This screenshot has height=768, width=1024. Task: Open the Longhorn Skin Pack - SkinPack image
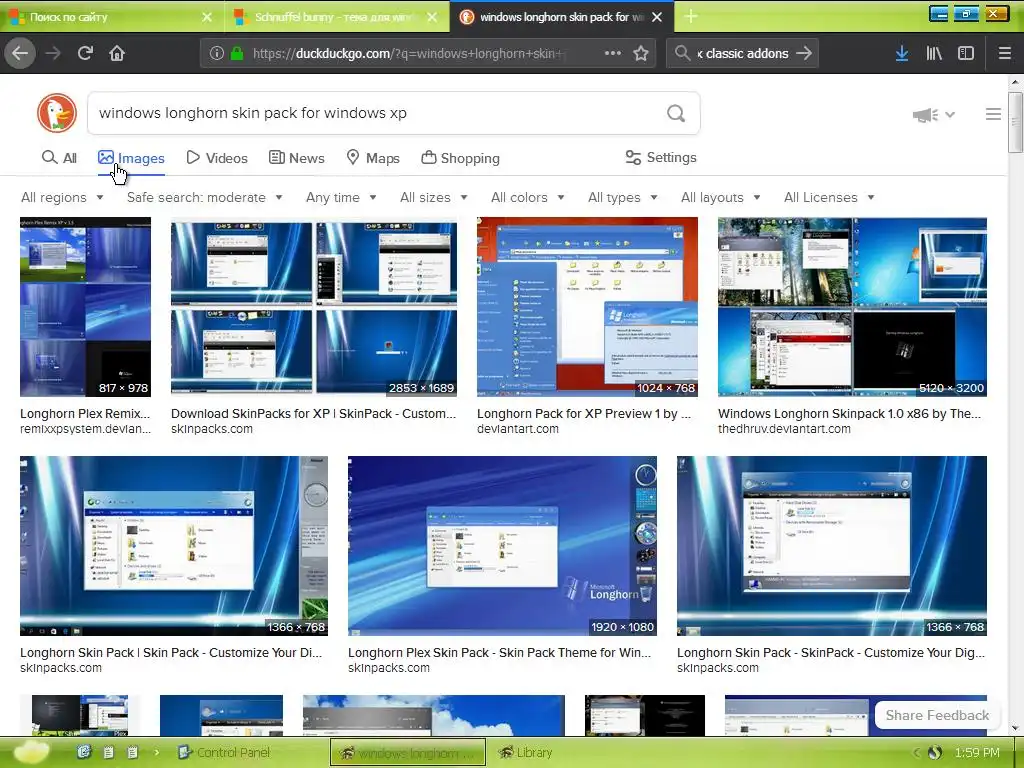831,545
